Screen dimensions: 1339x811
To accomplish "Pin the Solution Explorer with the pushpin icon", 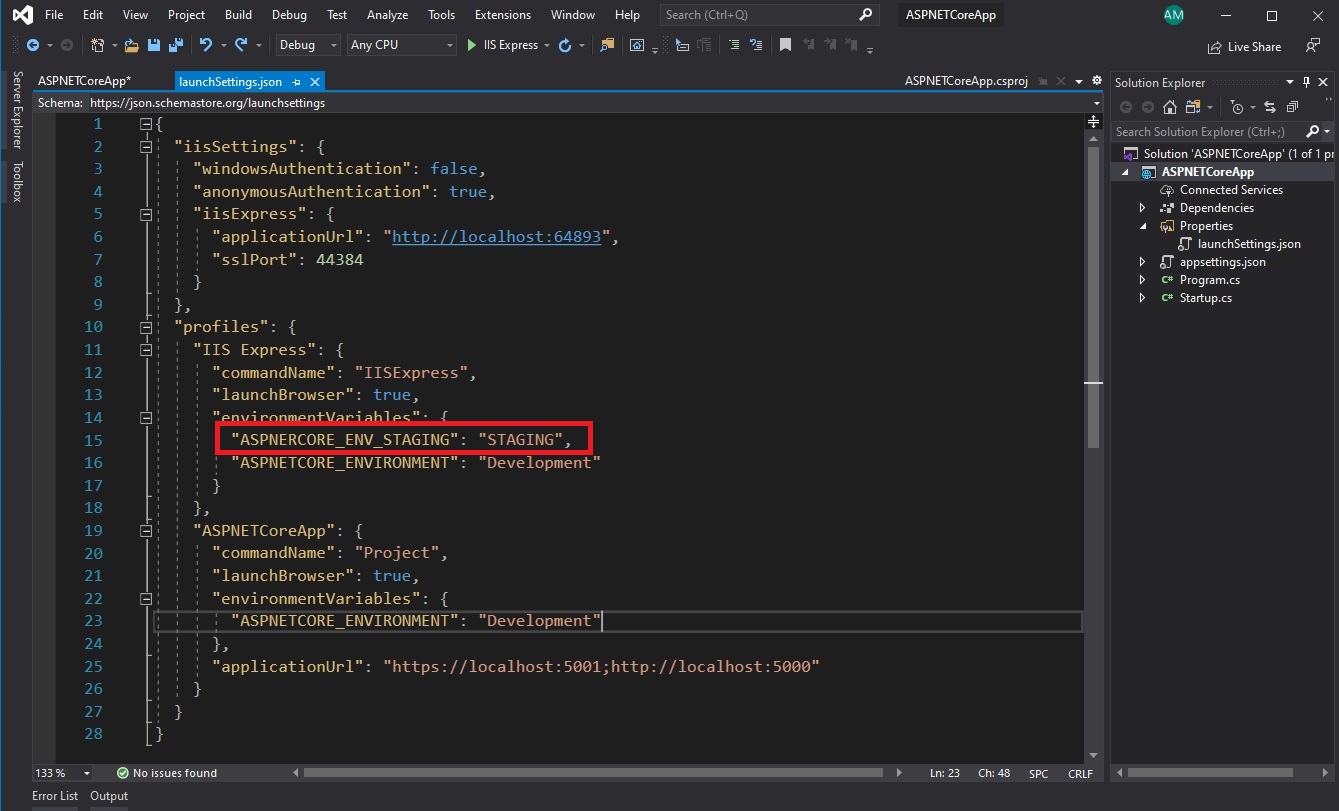I will [1306, 82].
